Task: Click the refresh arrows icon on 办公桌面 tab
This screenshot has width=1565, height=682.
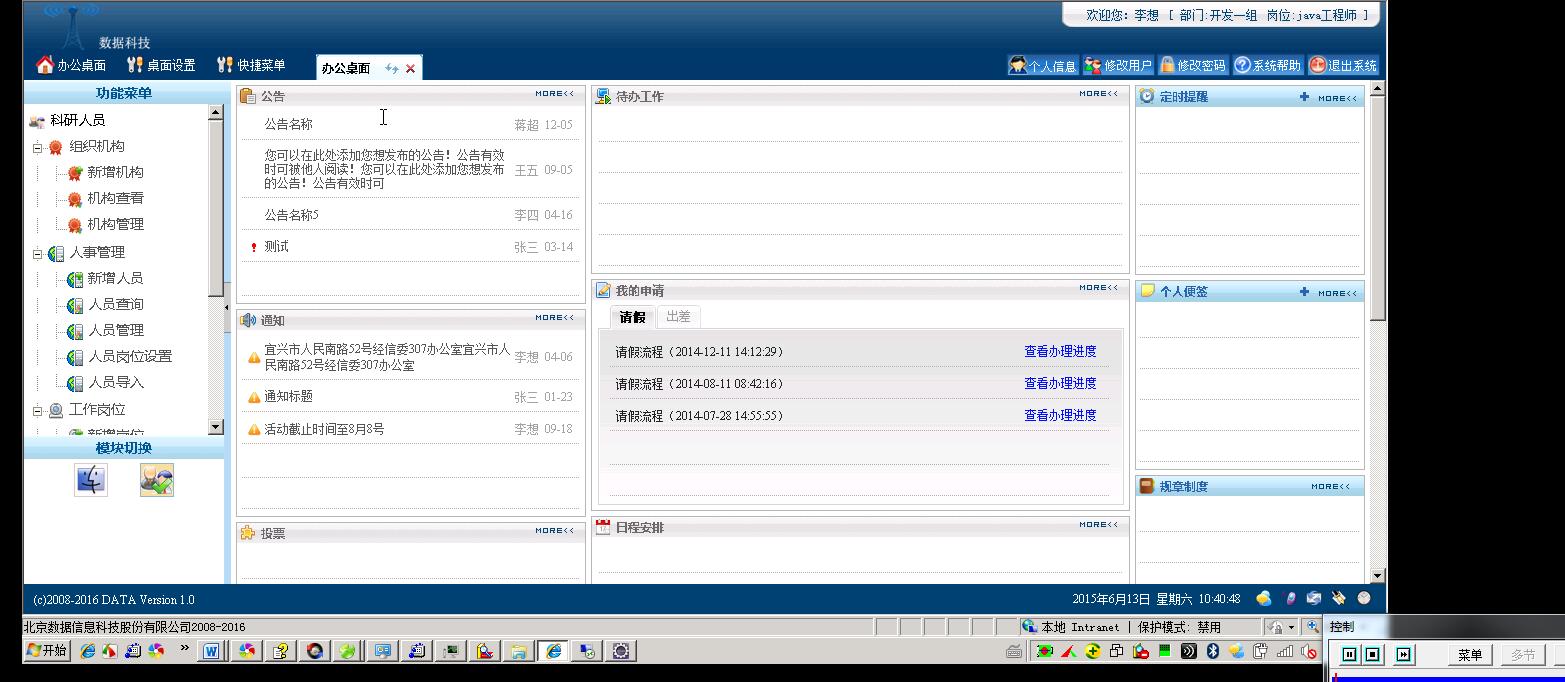Action: pos(392,68)
